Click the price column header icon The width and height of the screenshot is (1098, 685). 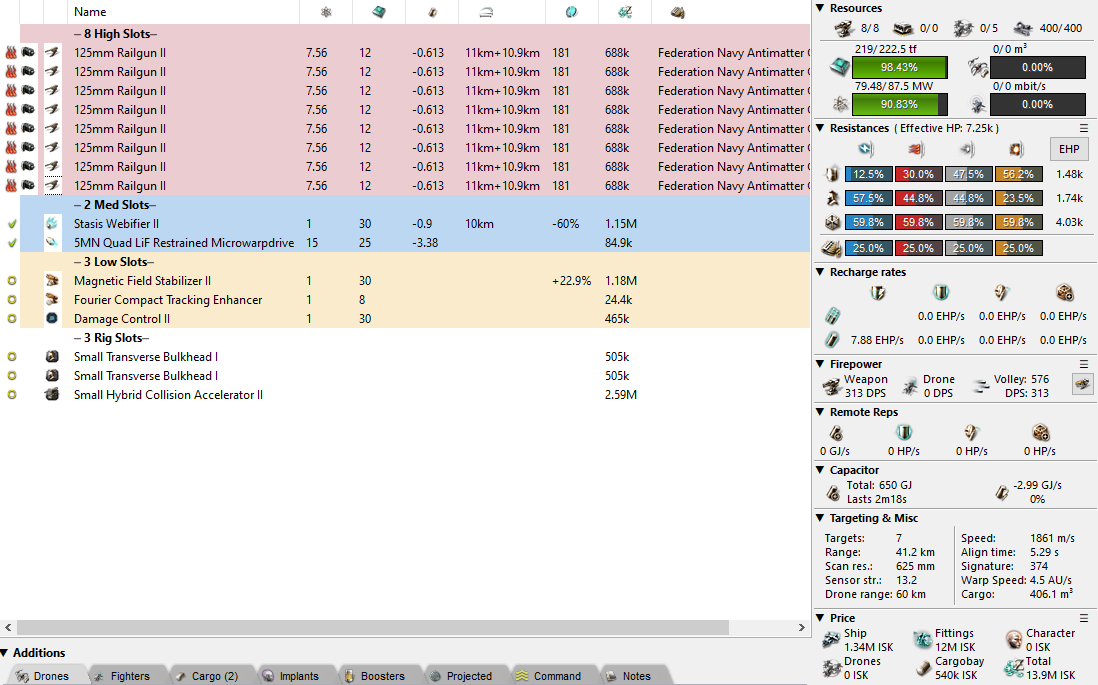[624, 12]
